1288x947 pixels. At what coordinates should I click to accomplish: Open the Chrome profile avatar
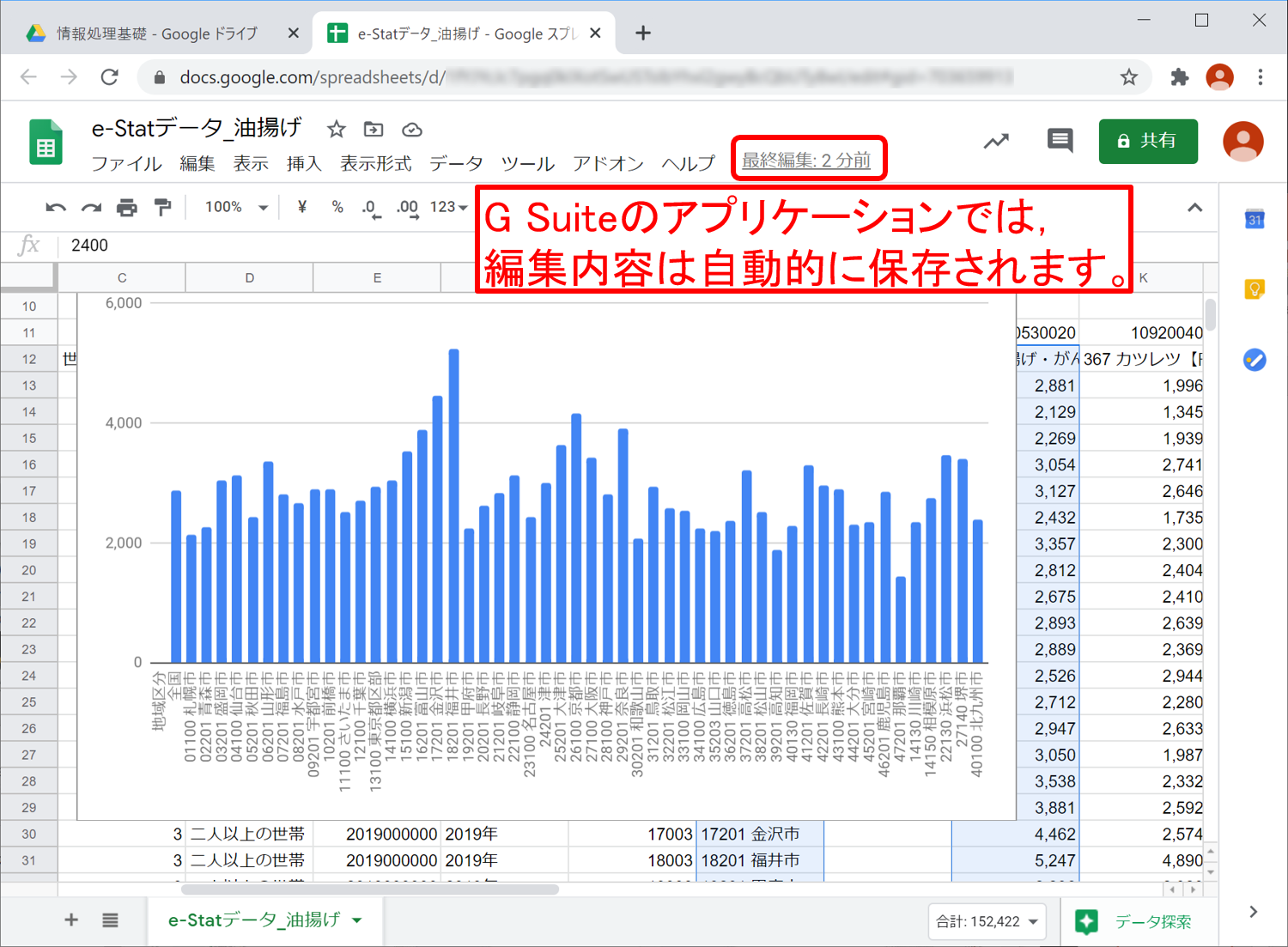[x=1219, y=77]
